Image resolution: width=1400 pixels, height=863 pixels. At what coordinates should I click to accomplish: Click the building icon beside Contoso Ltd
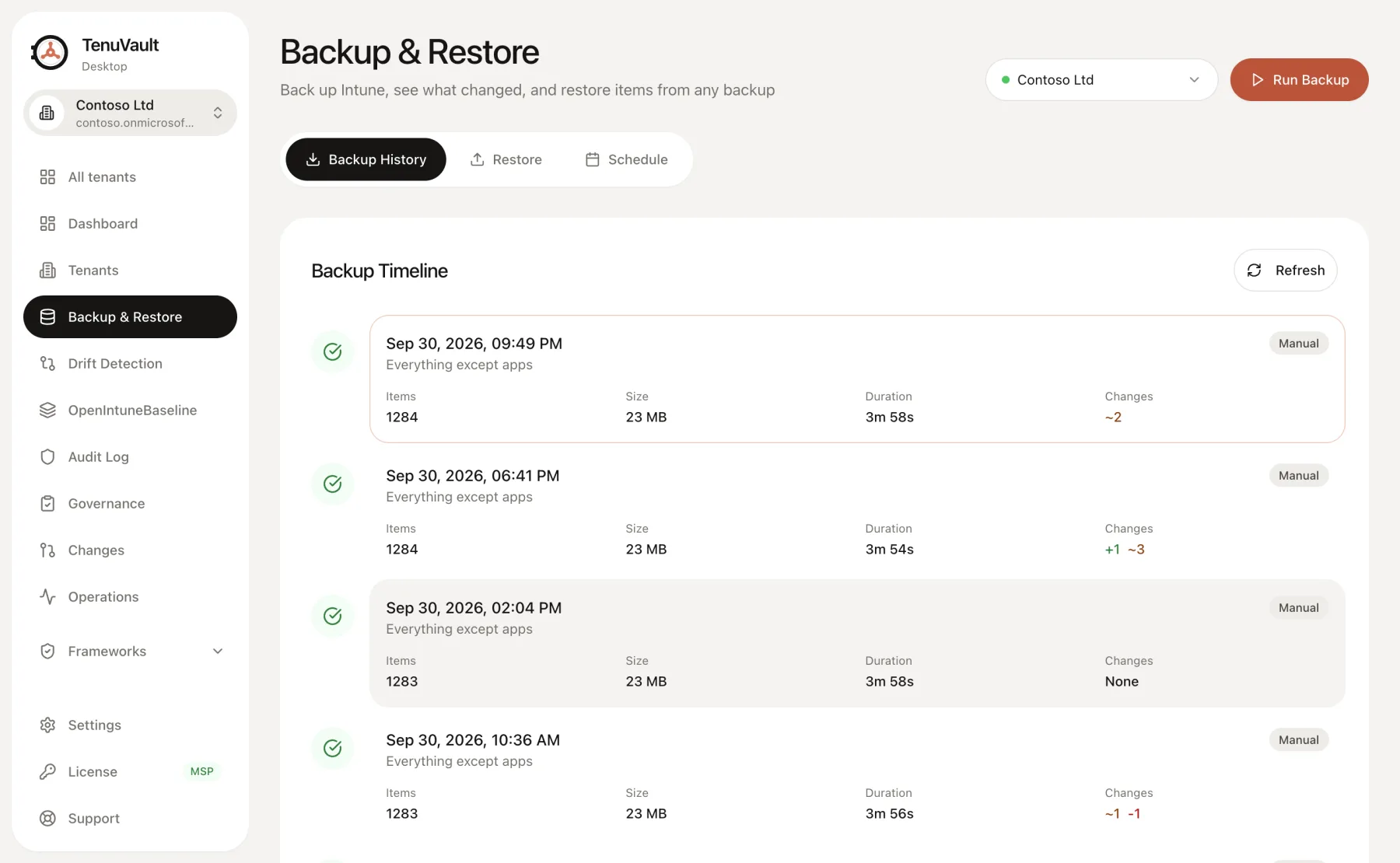47,113
